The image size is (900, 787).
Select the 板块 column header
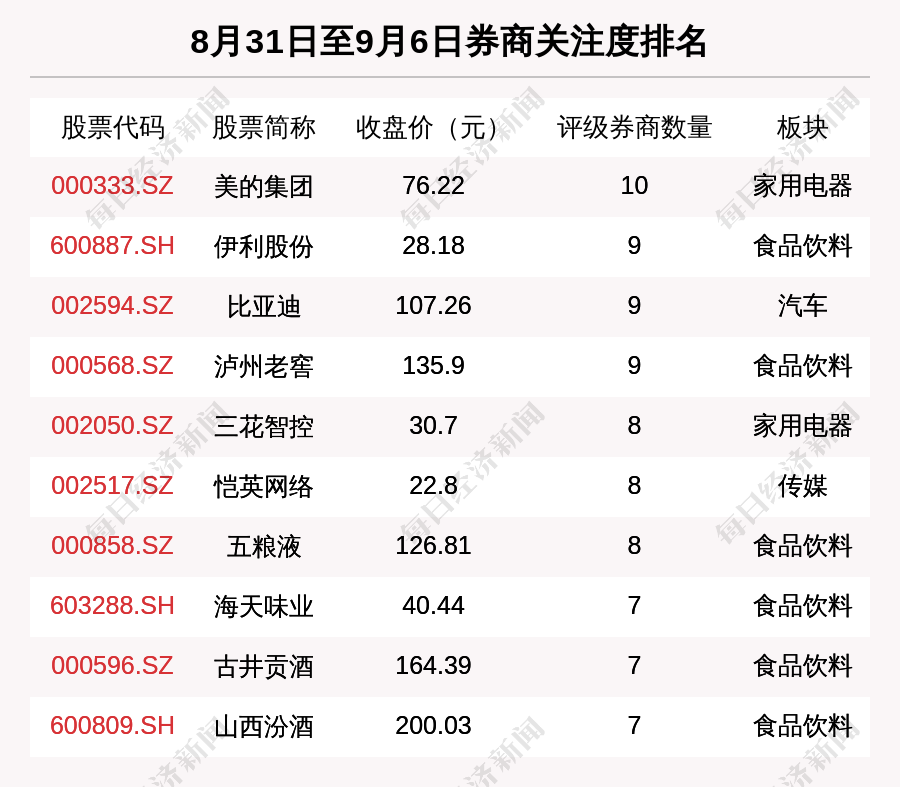pos(802,127)
